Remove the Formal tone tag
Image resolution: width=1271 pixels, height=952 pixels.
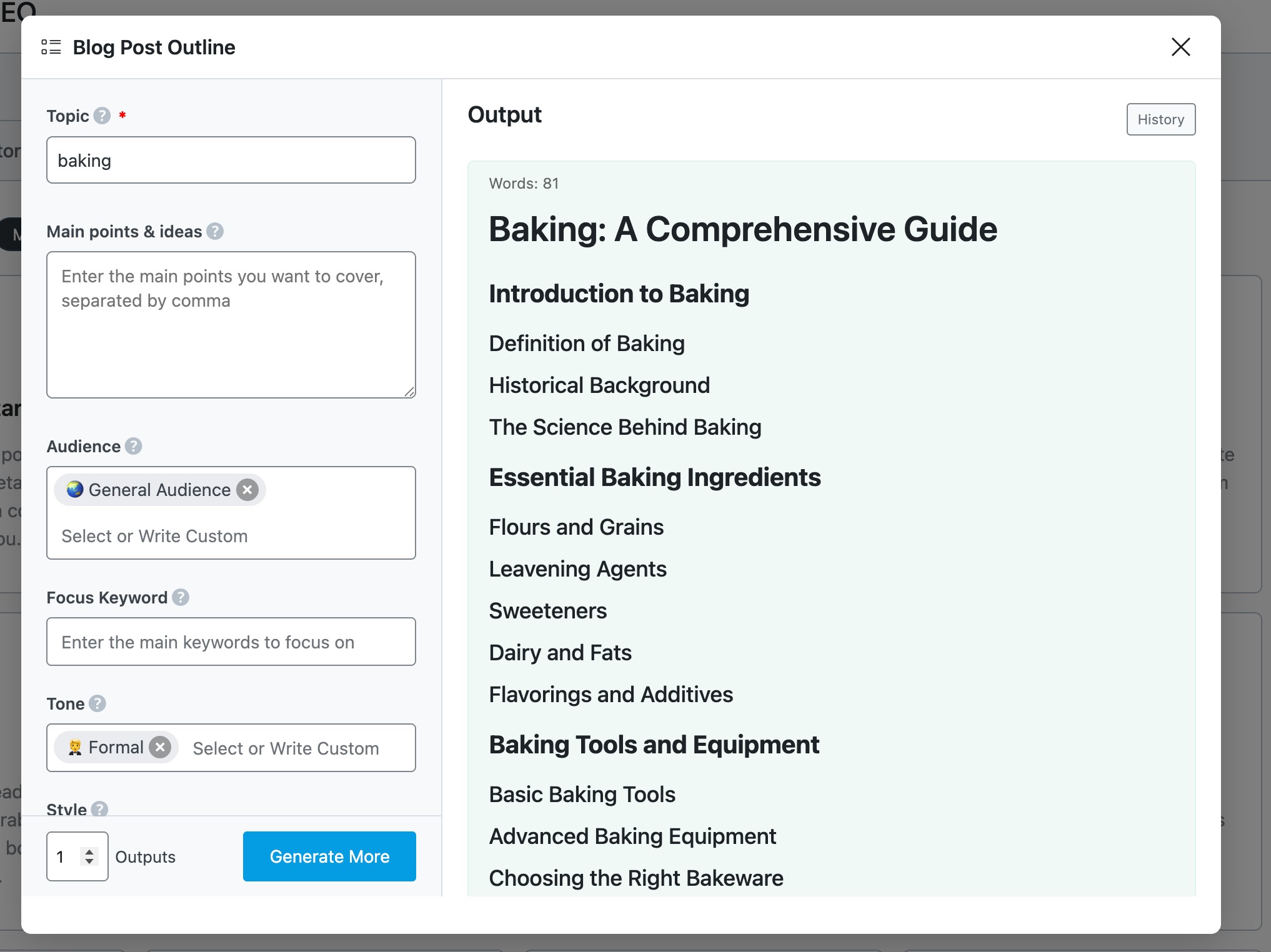point(160,747)
